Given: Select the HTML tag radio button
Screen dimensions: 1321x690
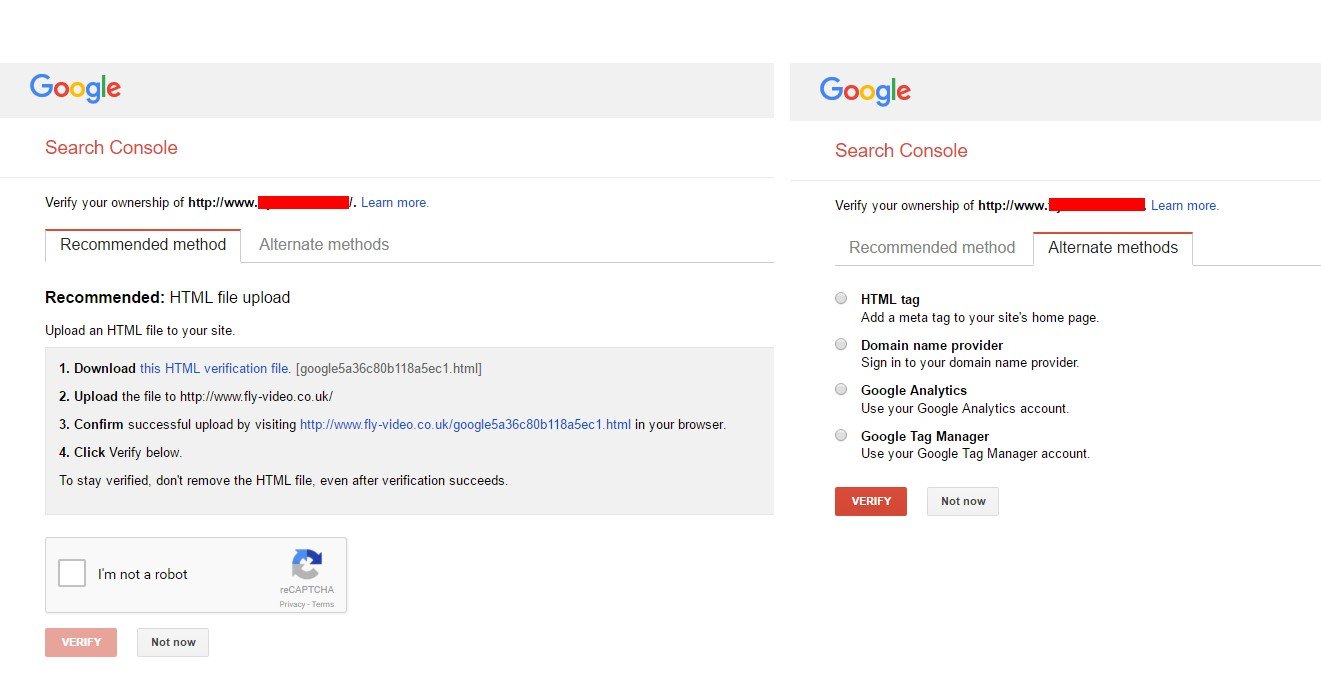Looking at the screenshot, I should click(841, 298).
